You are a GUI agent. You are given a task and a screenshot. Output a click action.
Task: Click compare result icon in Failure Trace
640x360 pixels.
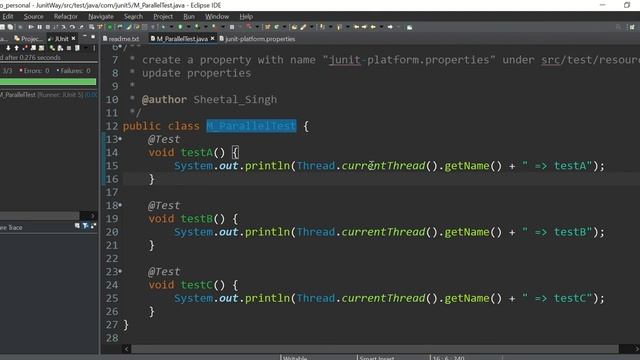[x=93, y=225]
